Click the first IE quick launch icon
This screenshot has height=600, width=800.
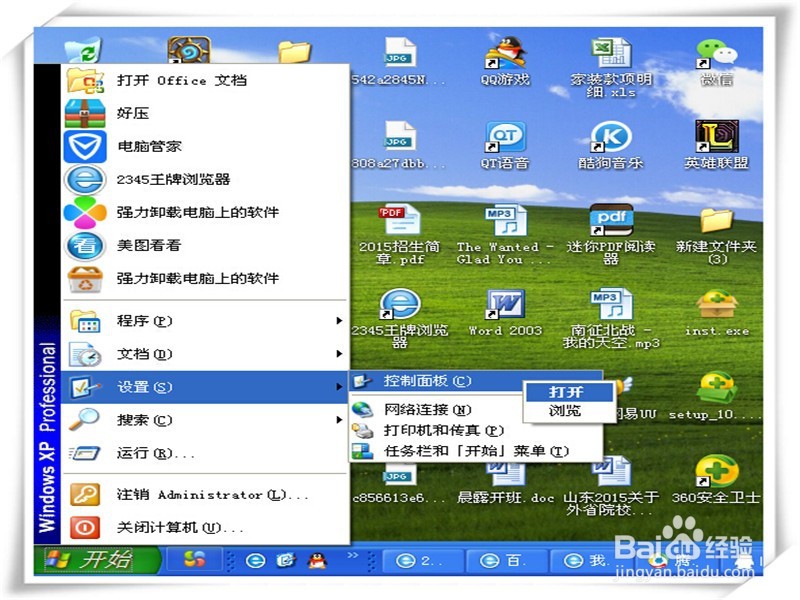(x=256, y=561)
